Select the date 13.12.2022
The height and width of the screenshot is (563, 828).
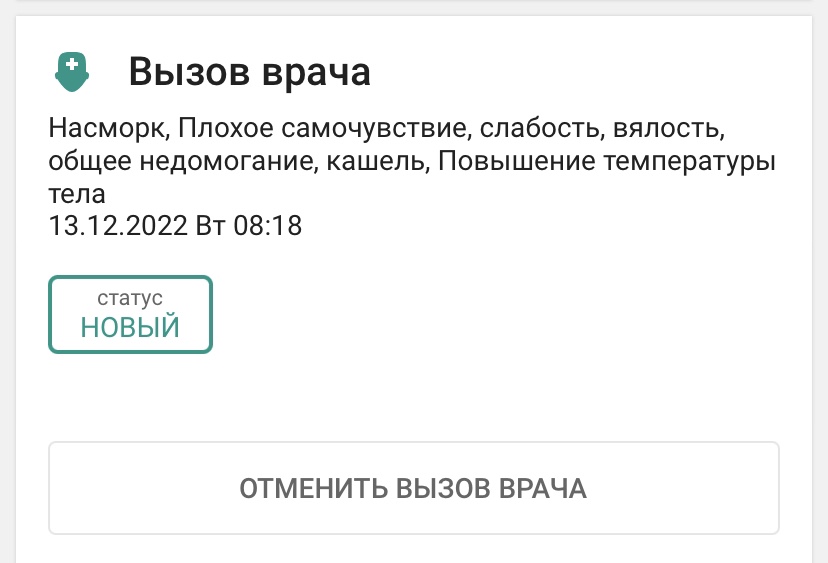point(118,226)
